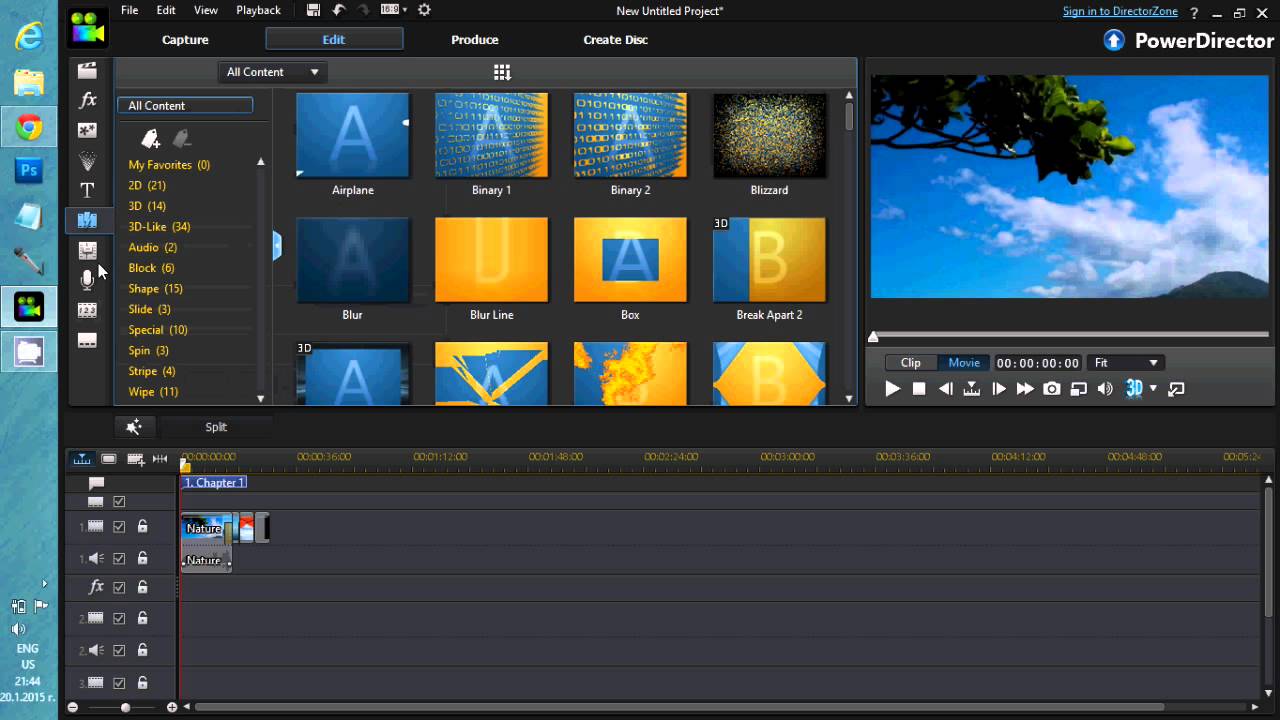Open the Transition Room icon
Image resolution: width=1280 pixels, height=720 pixels.
(x=88, y=220)
